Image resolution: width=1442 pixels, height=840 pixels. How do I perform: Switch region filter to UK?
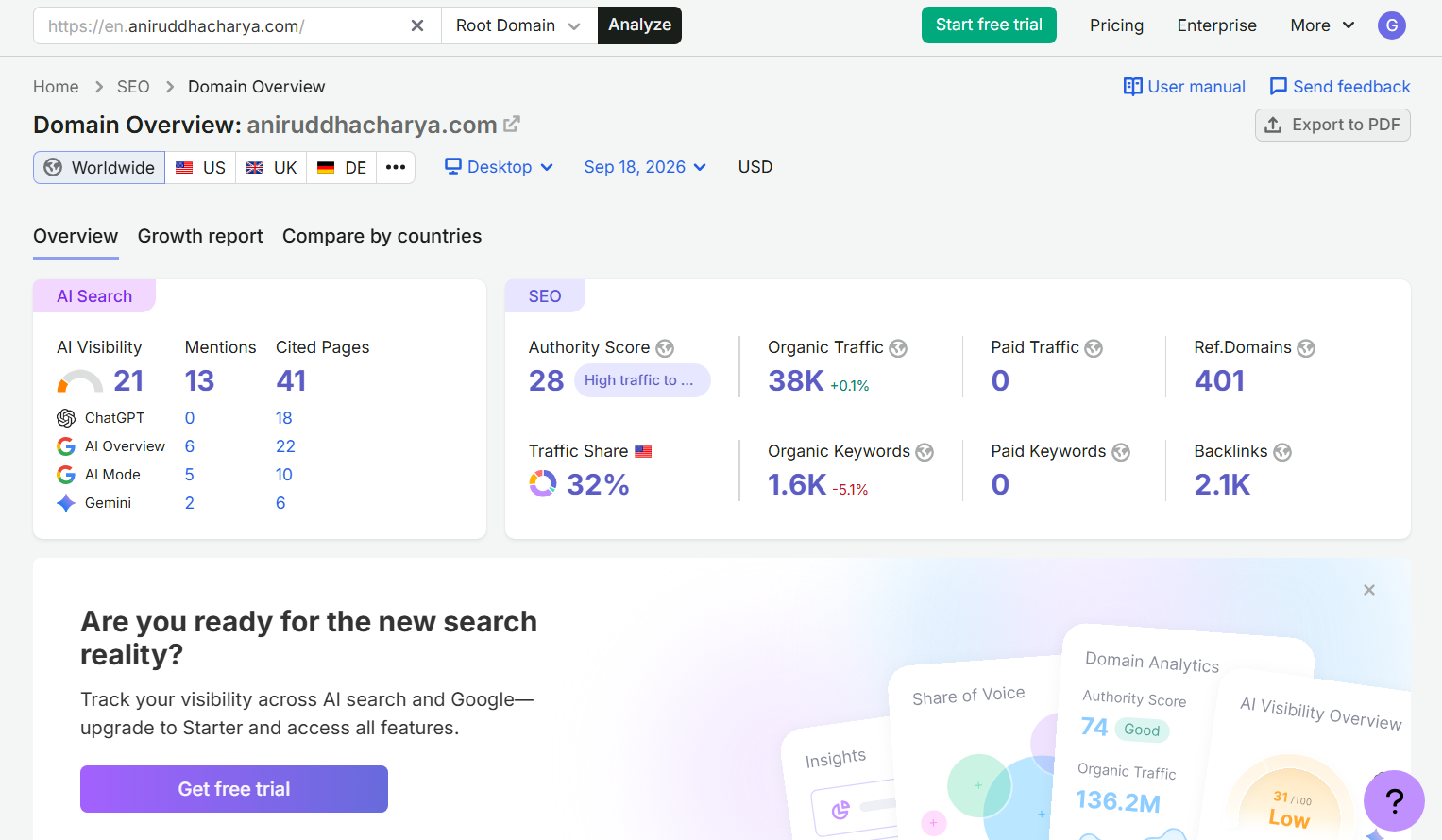point(272,167)
